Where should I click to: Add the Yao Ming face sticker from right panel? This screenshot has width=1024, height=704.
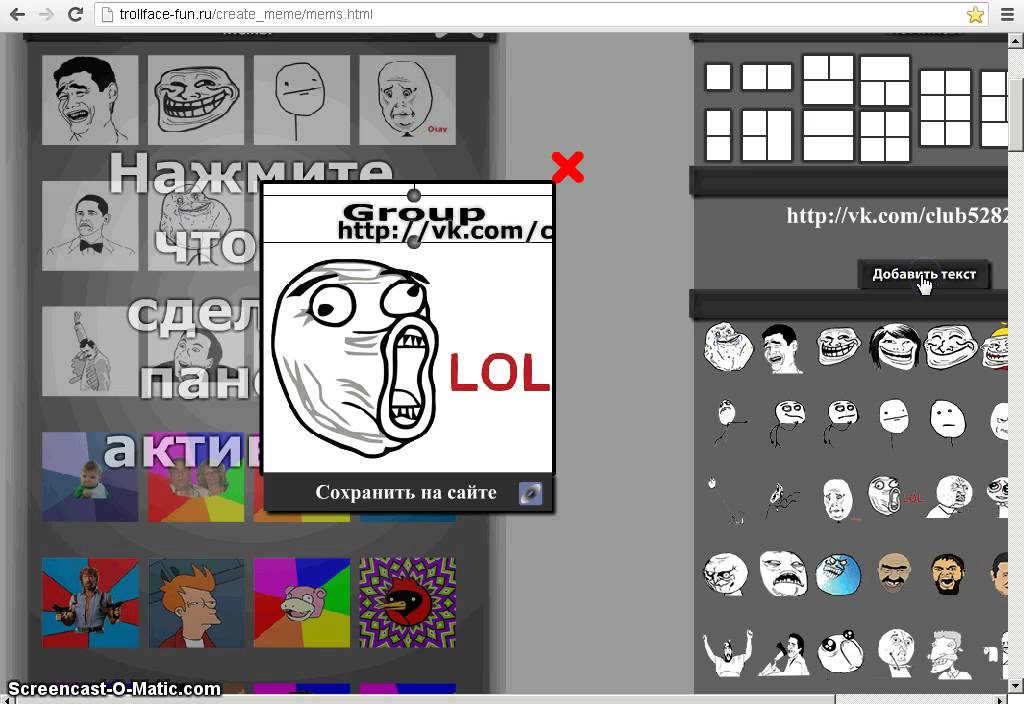(x=782, y=349)
